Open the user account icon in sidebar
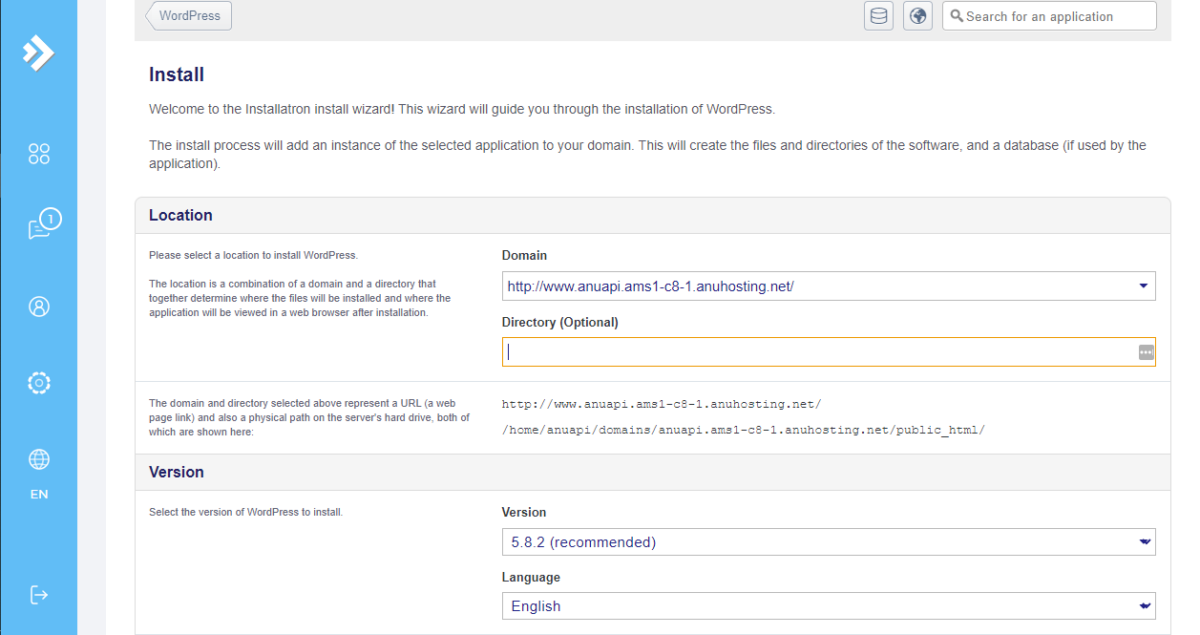The width and height of the screenshot is (1200, 635). coord(38,306)
